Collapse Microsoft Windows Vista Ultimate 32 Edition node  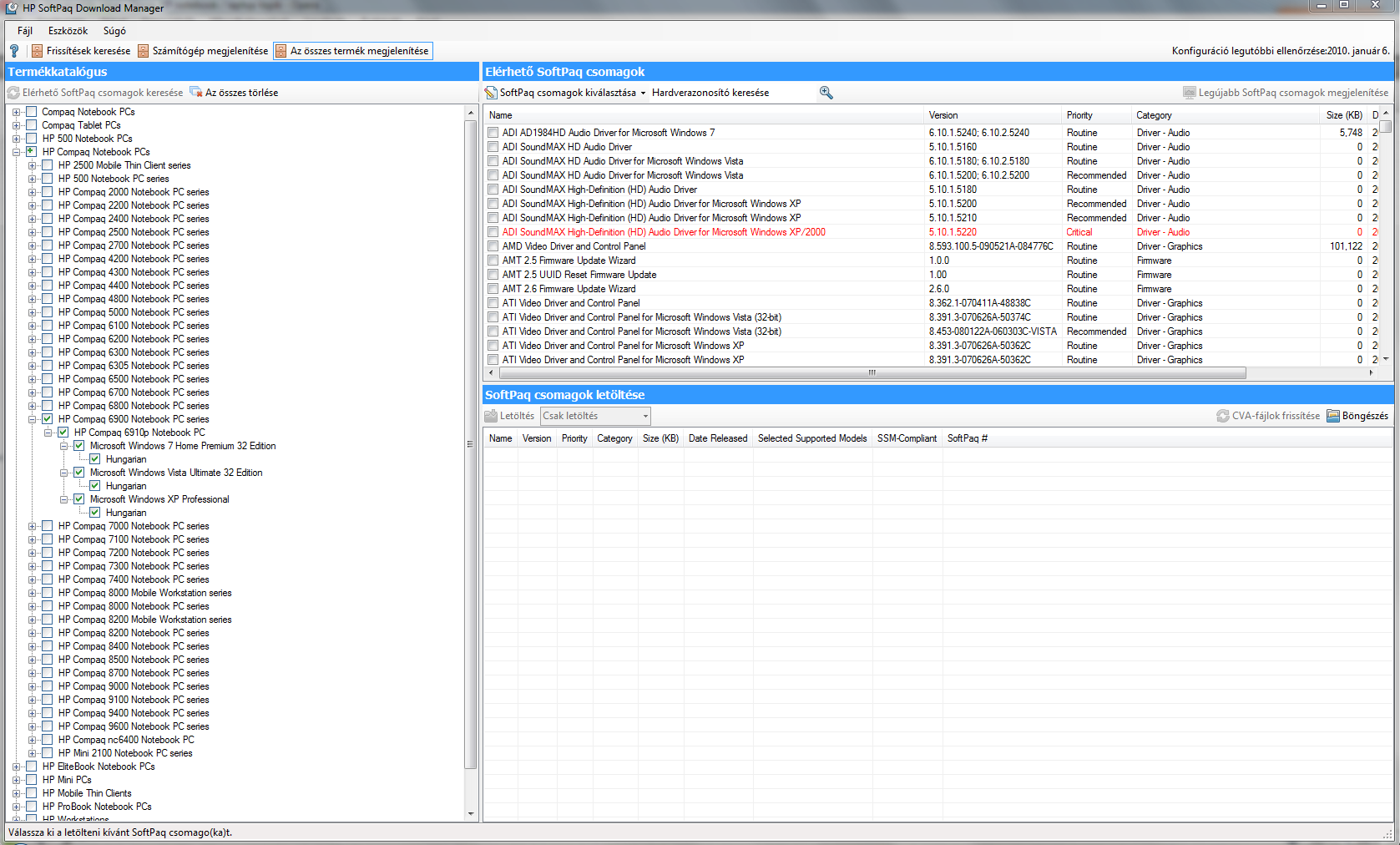(x=63, y=473)
